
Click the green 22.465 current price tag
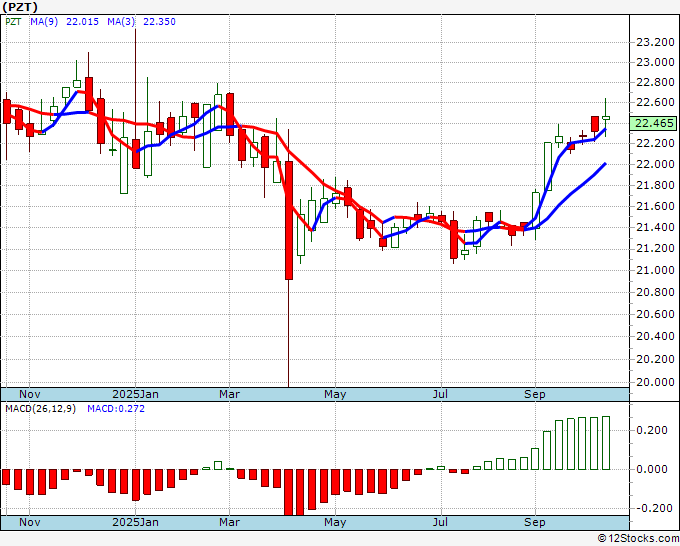652,123
